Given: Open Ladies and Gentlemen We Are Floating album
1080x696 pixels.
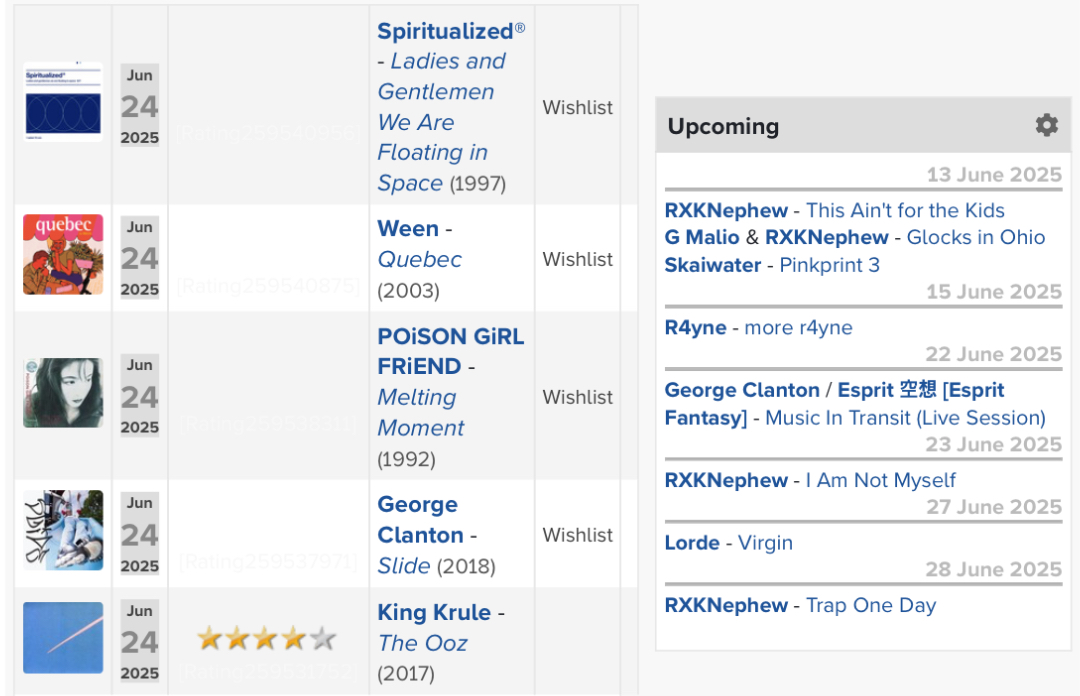Looking at the screenshot, I should (x=442, y=122).
